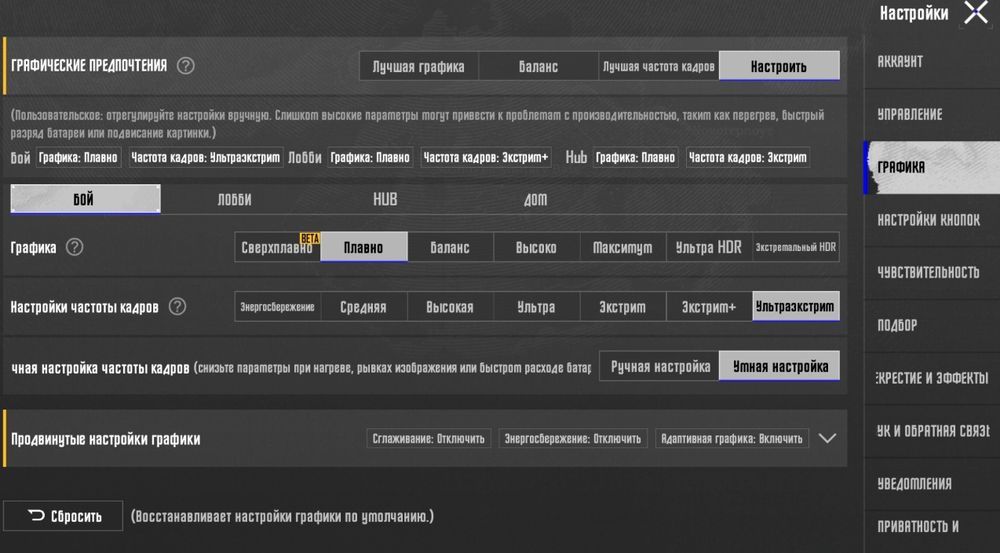Open Настройки кнопок section
Viewport: 1000px width, 553px height.
point(932,220)
